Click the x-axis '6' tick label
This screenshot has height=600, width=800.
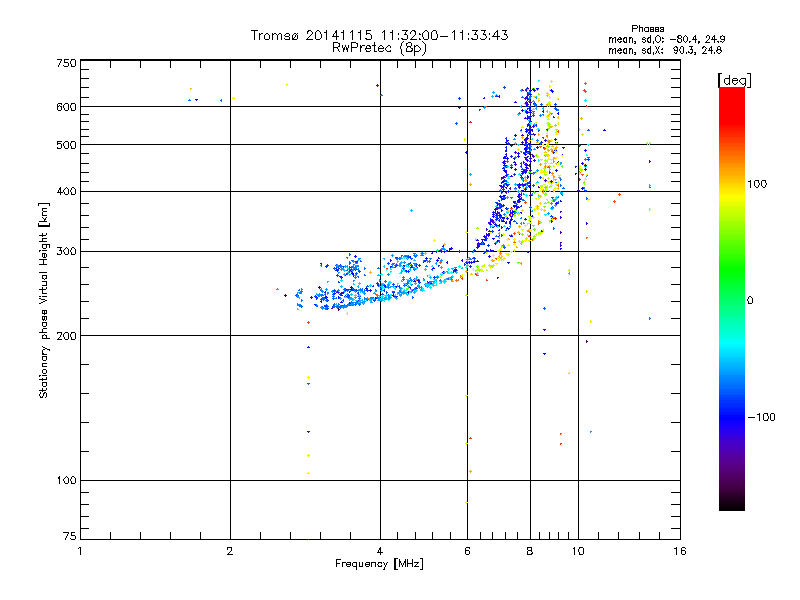[x=467, y=551]
